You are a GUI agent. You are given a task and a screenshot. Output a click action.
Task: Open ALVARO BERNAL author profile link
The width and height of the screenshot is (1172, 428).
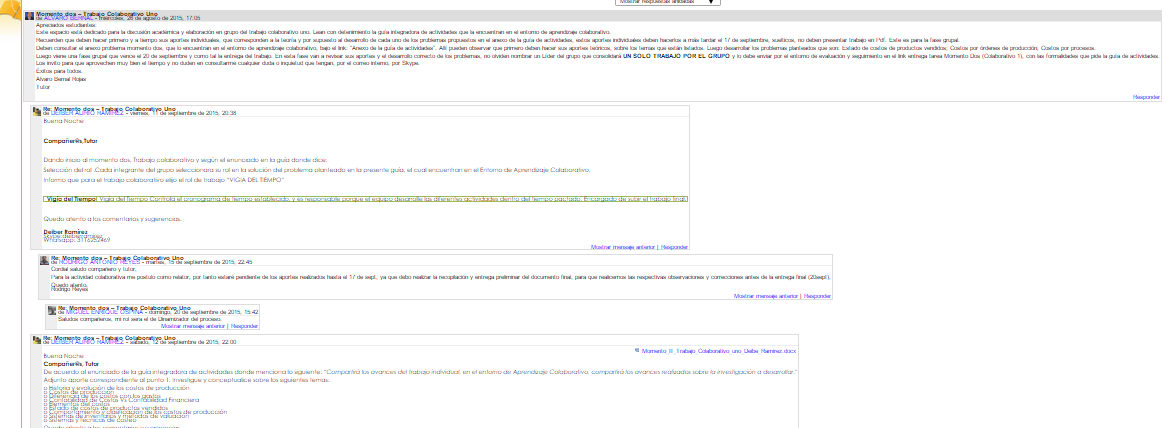click(x=69, y=18)
